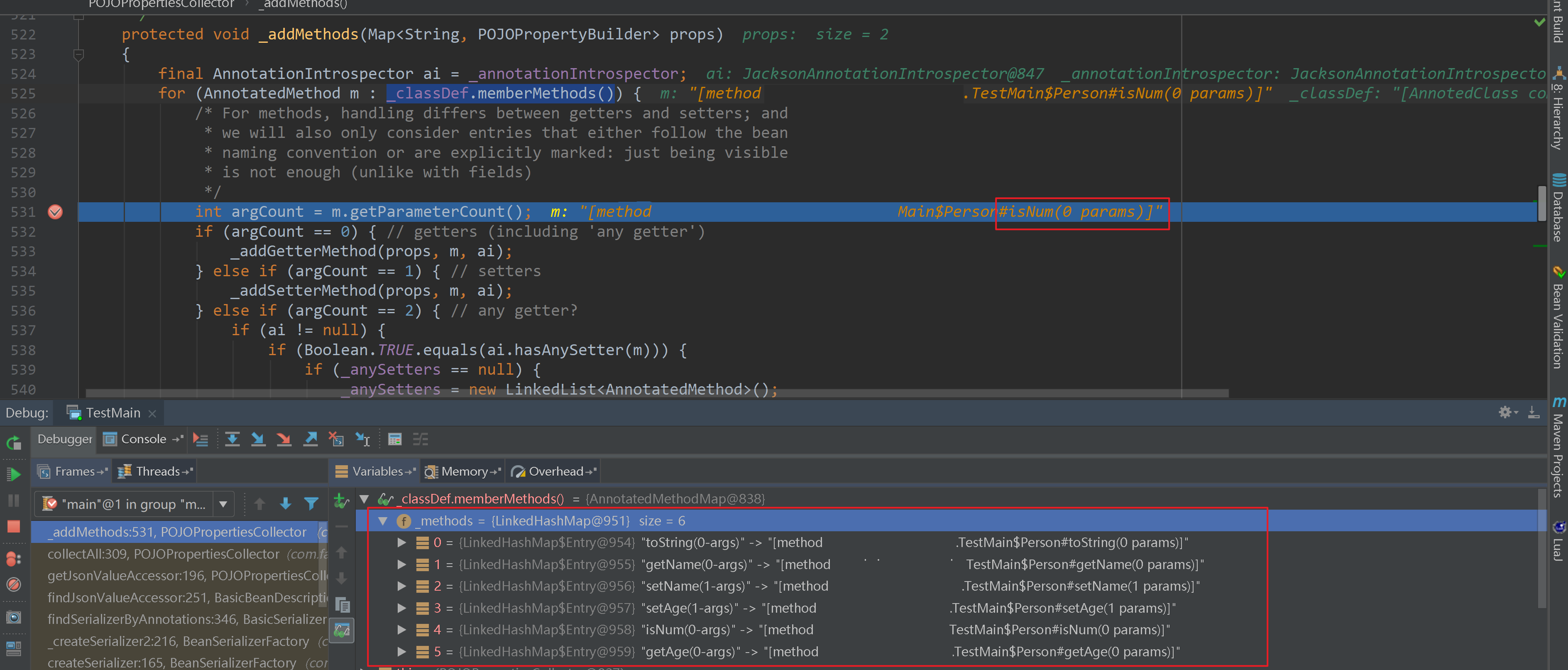
Task: Toggle mute breakpoints
Action: pyautogui.click(x=13, y=585)
